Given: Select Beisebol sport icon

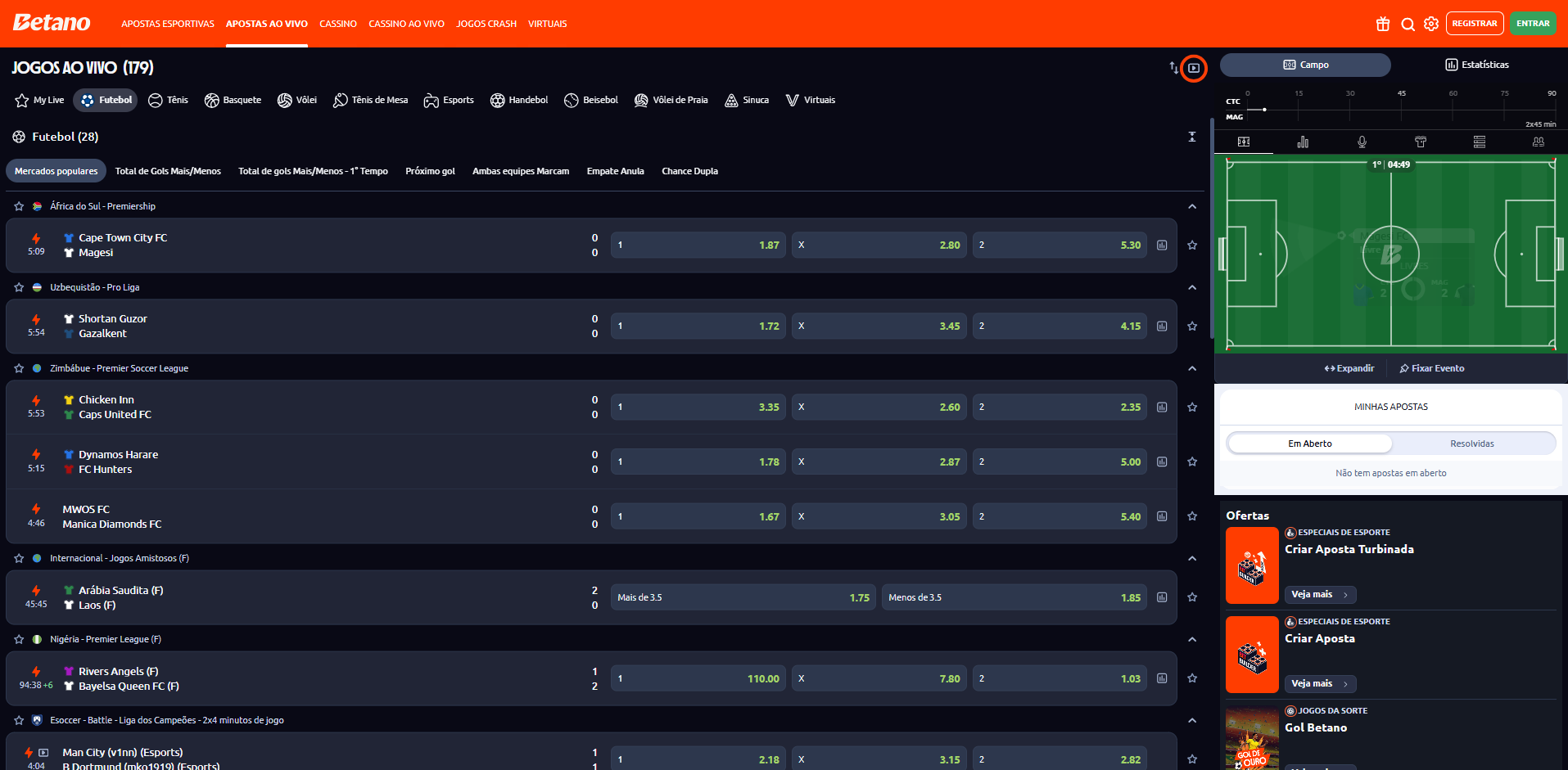Looking at the screenshot, I should (572, 100).
